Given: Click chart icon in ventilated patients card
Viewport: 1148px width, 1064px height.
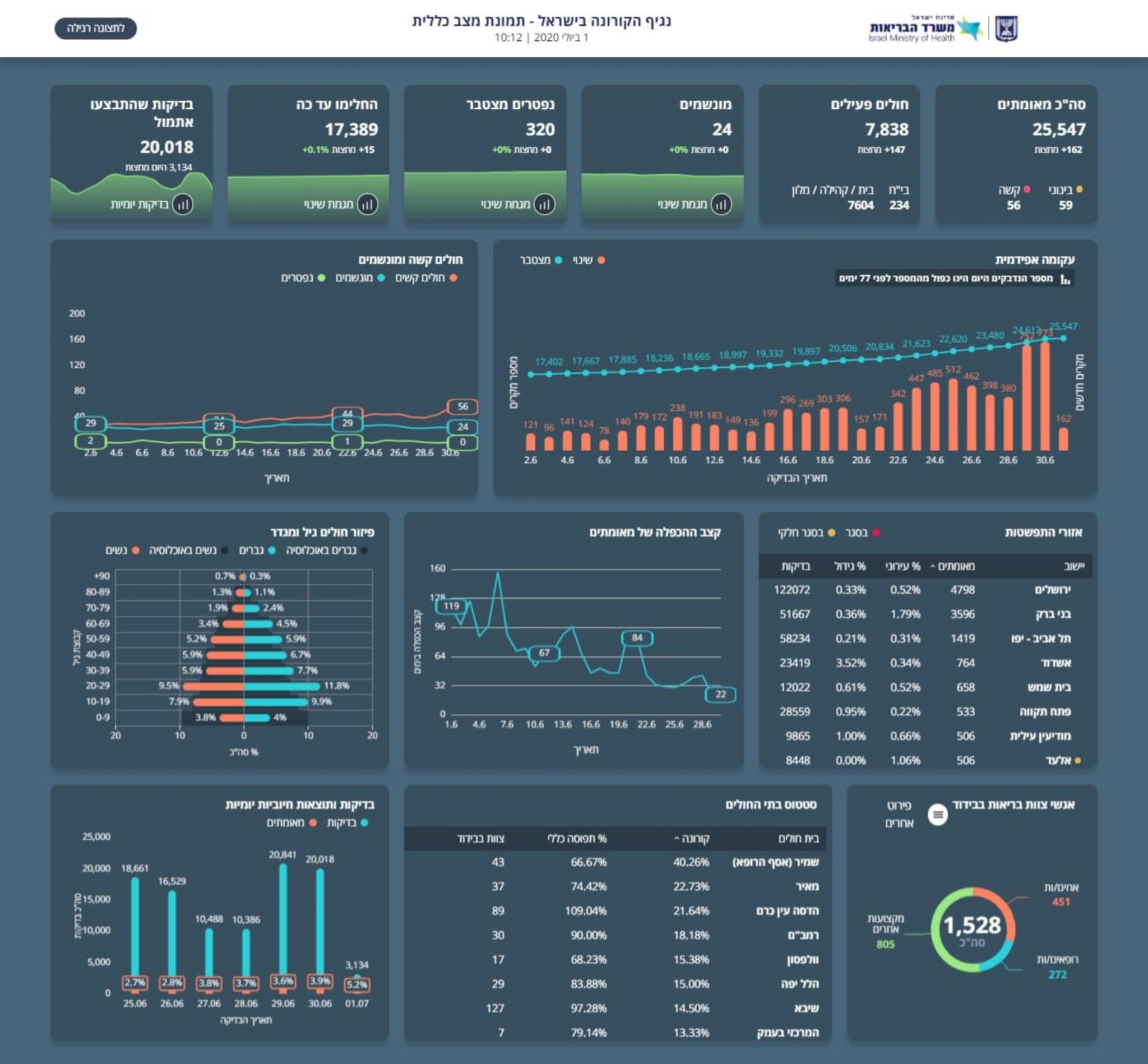Looking at the screenshot, I should 721,205.
